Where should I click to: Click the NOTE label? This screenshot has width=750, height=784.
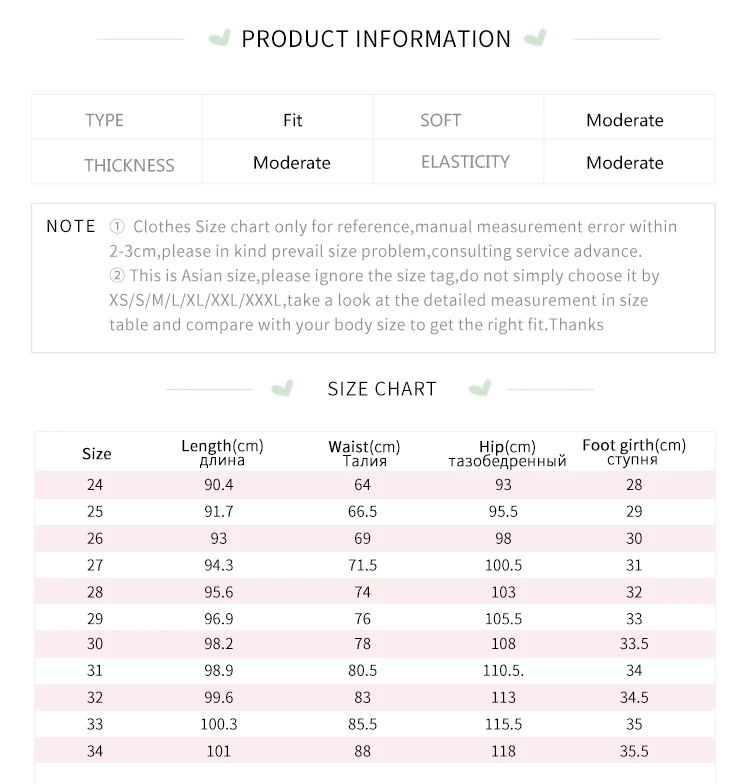coord(71,227)
